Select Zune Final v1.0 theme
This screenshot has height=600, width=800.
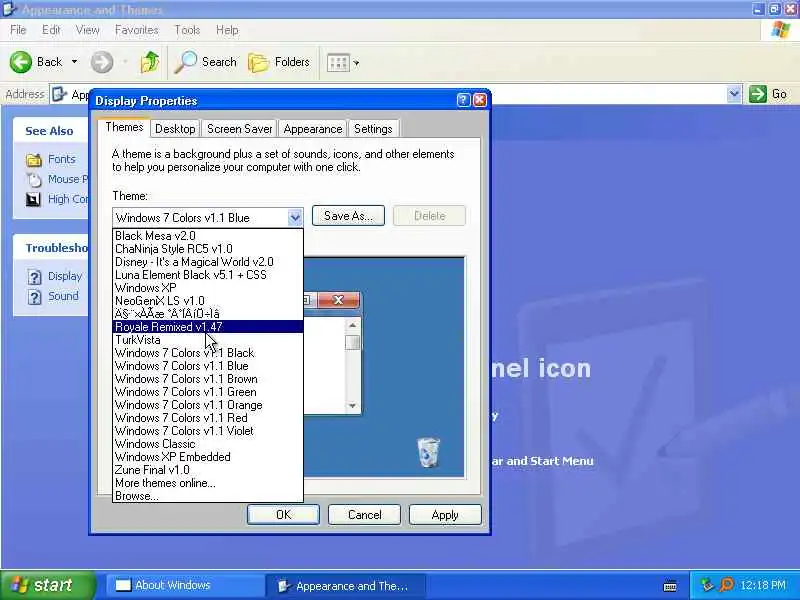208,470
